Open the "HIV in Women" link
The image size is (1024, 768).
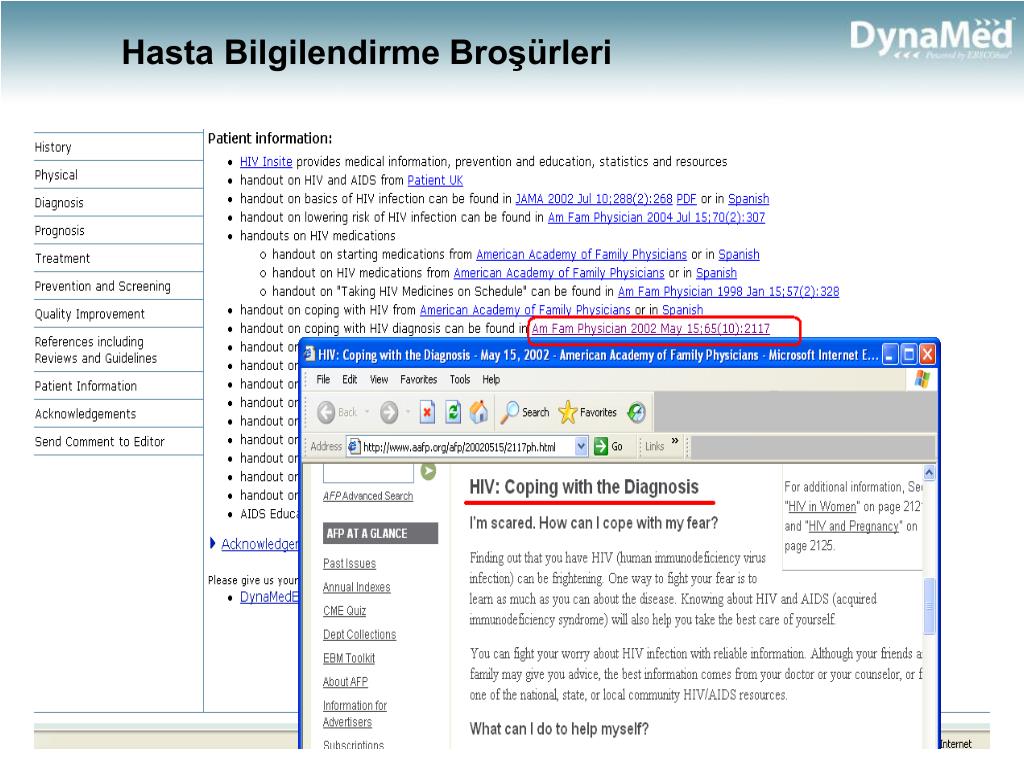(822, 506)
